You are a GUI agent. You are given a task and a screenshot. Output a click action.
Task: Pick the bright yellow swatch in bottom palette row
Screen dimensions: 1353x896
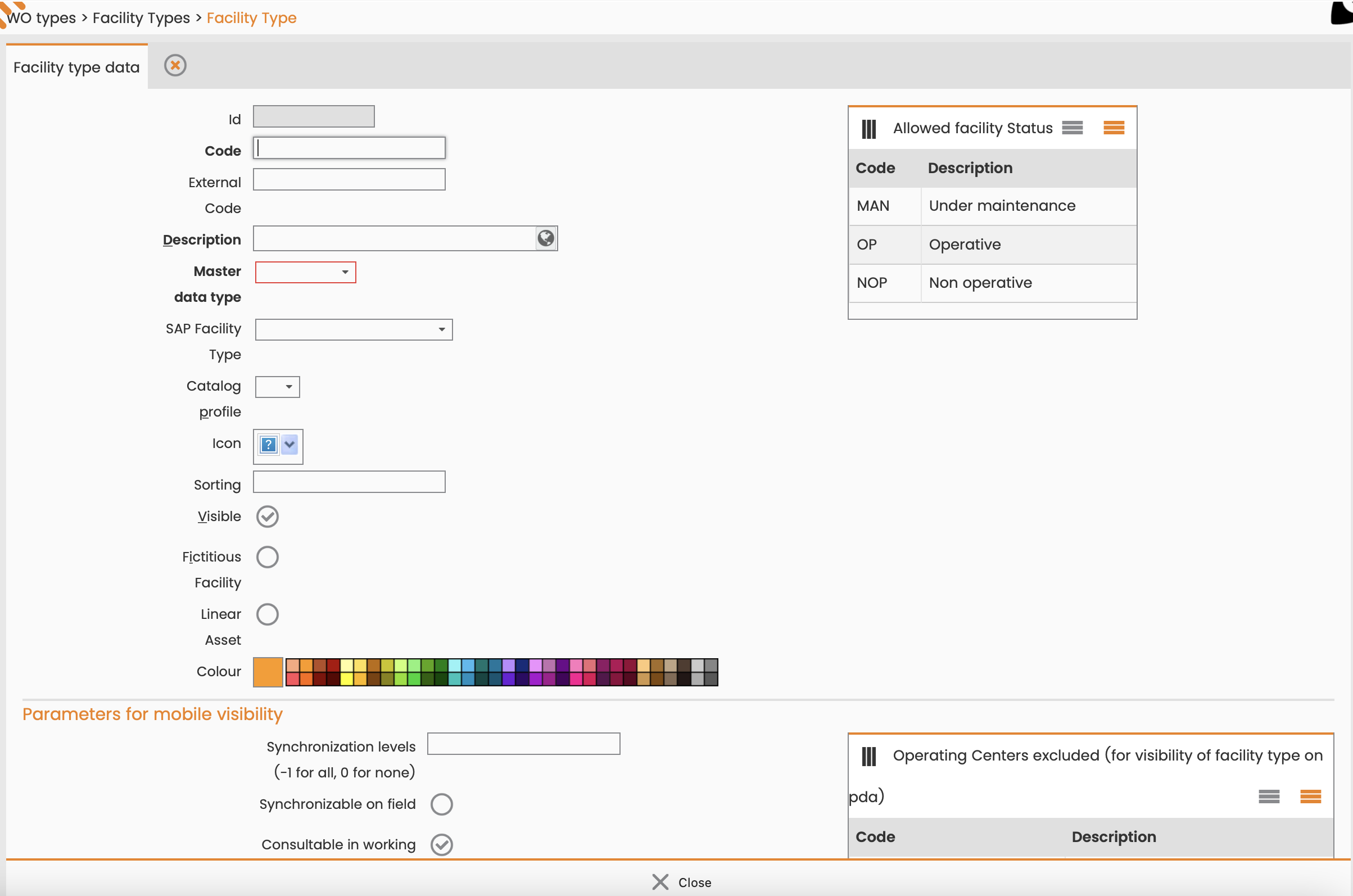[347, 679]
